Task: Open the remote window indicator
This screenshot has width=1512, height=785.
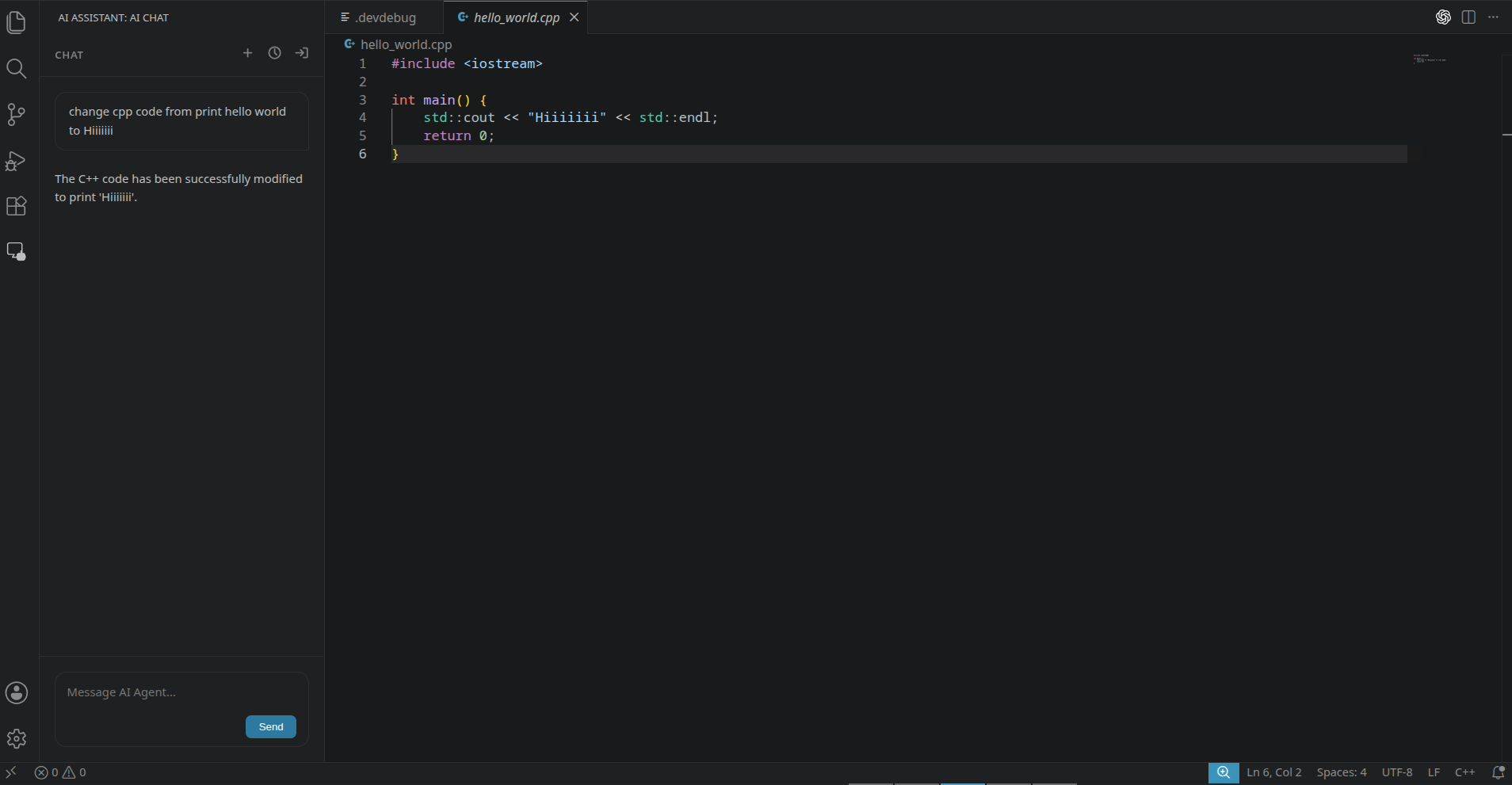Action: pyautogui.click(x=11, y=772)
